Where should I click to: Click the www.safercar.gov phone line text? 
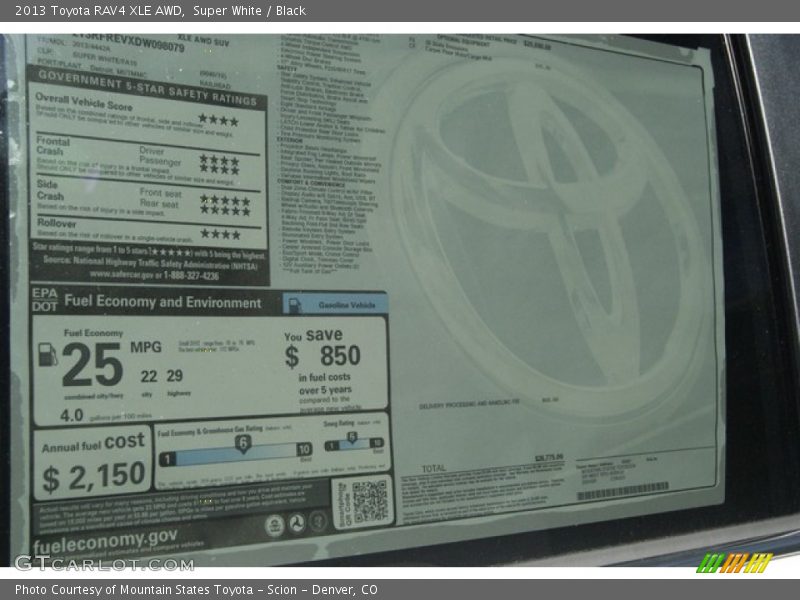[154, 276]
